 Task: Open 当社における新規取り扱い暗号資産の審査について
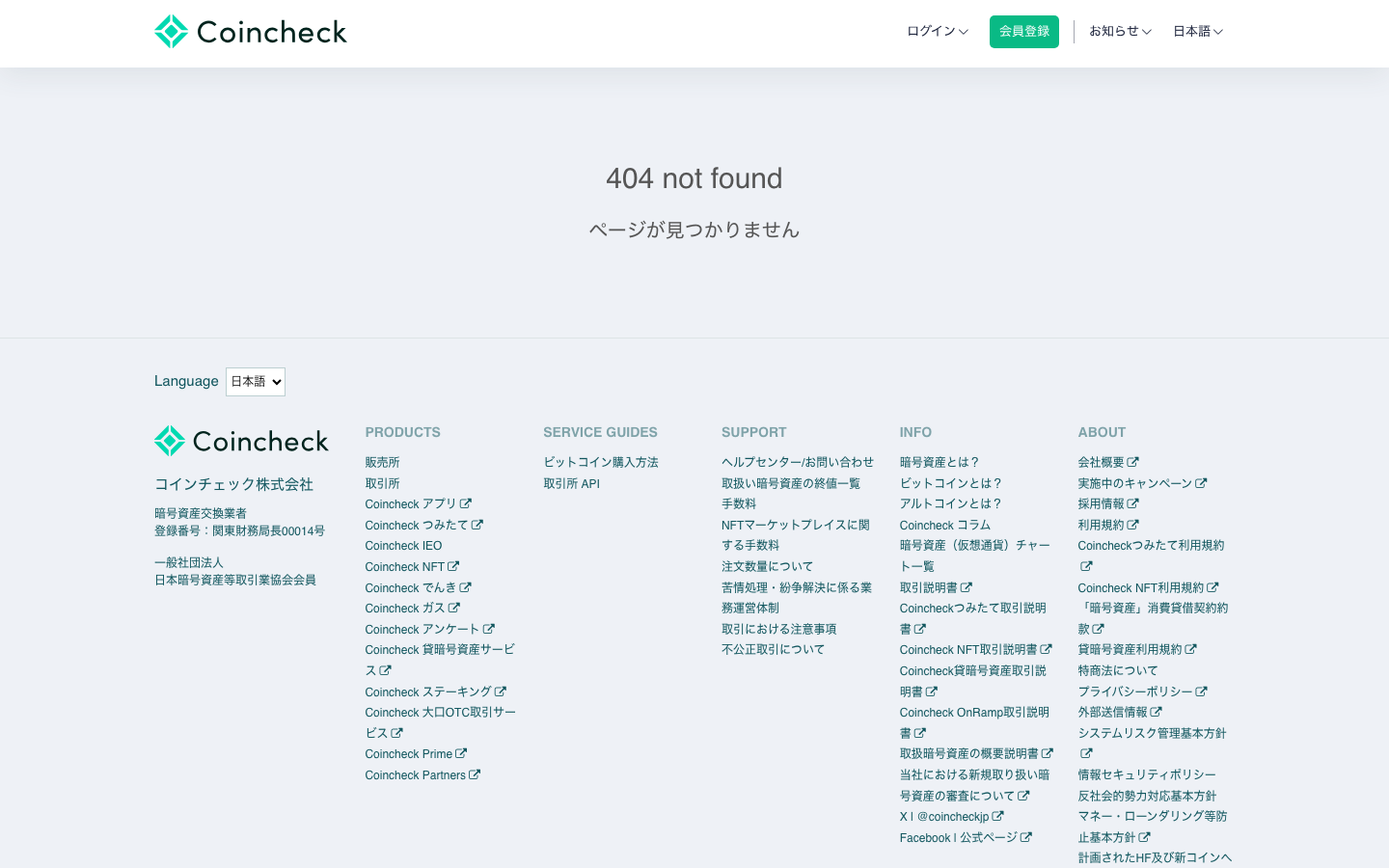pos(974,785)
